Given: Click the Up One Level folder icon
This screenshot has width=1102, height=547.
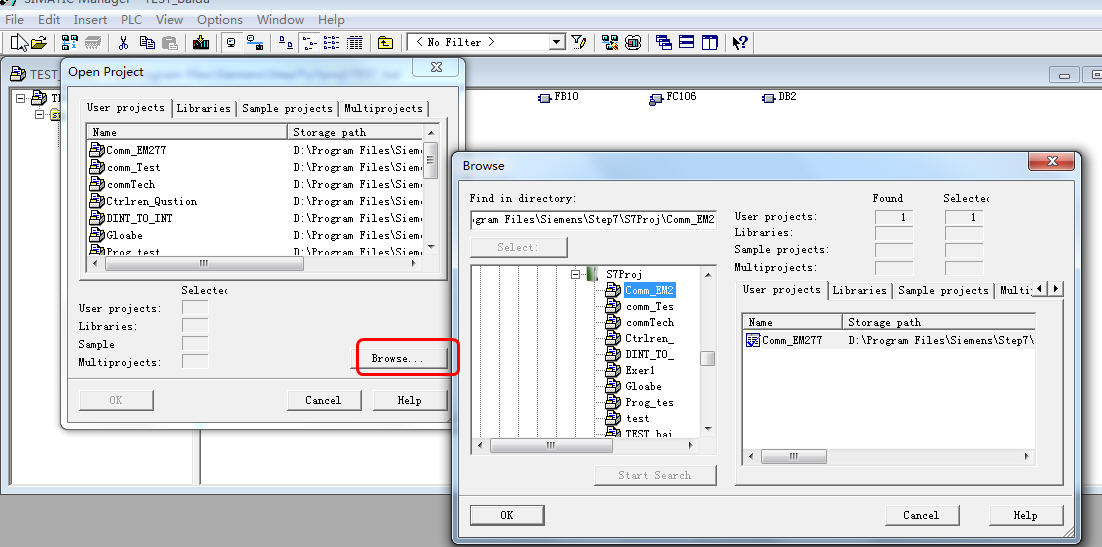Looking at the screenshot, I should pyautogui.click(x=385, y=43).
